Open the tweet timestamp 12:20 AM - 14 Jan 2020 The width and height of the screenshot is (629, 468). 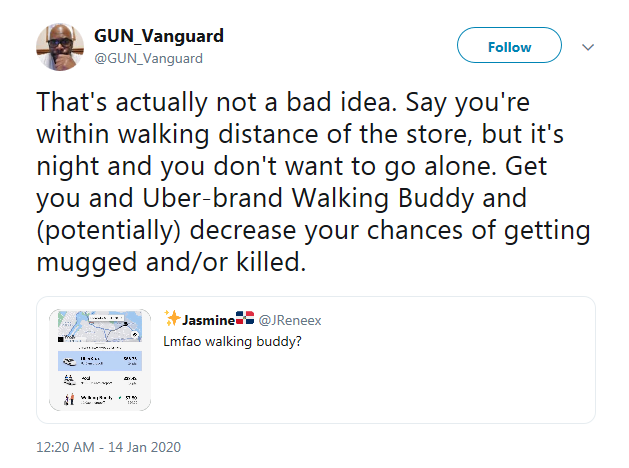pos(107,446)
